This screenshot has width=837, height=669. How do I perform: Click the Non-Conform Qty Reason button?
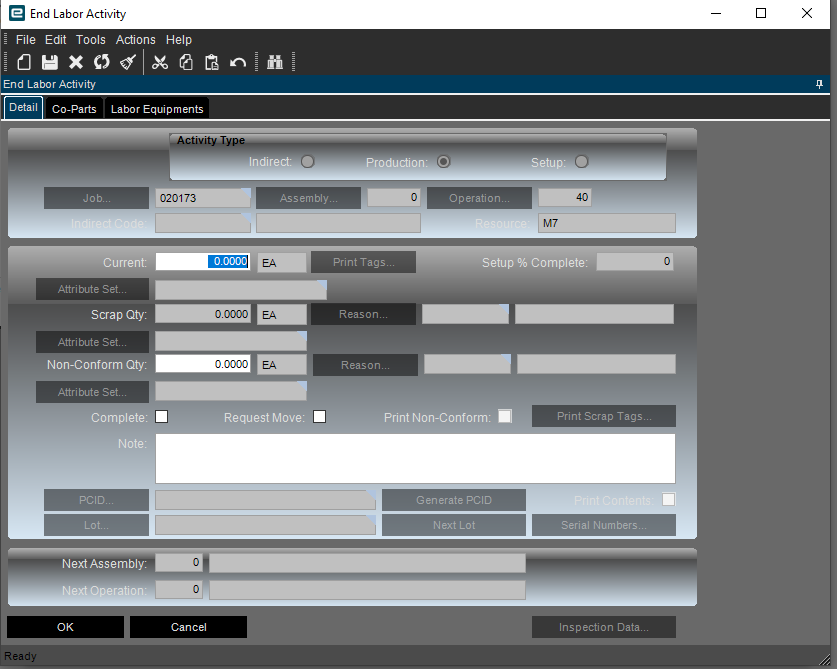[365, 365]
